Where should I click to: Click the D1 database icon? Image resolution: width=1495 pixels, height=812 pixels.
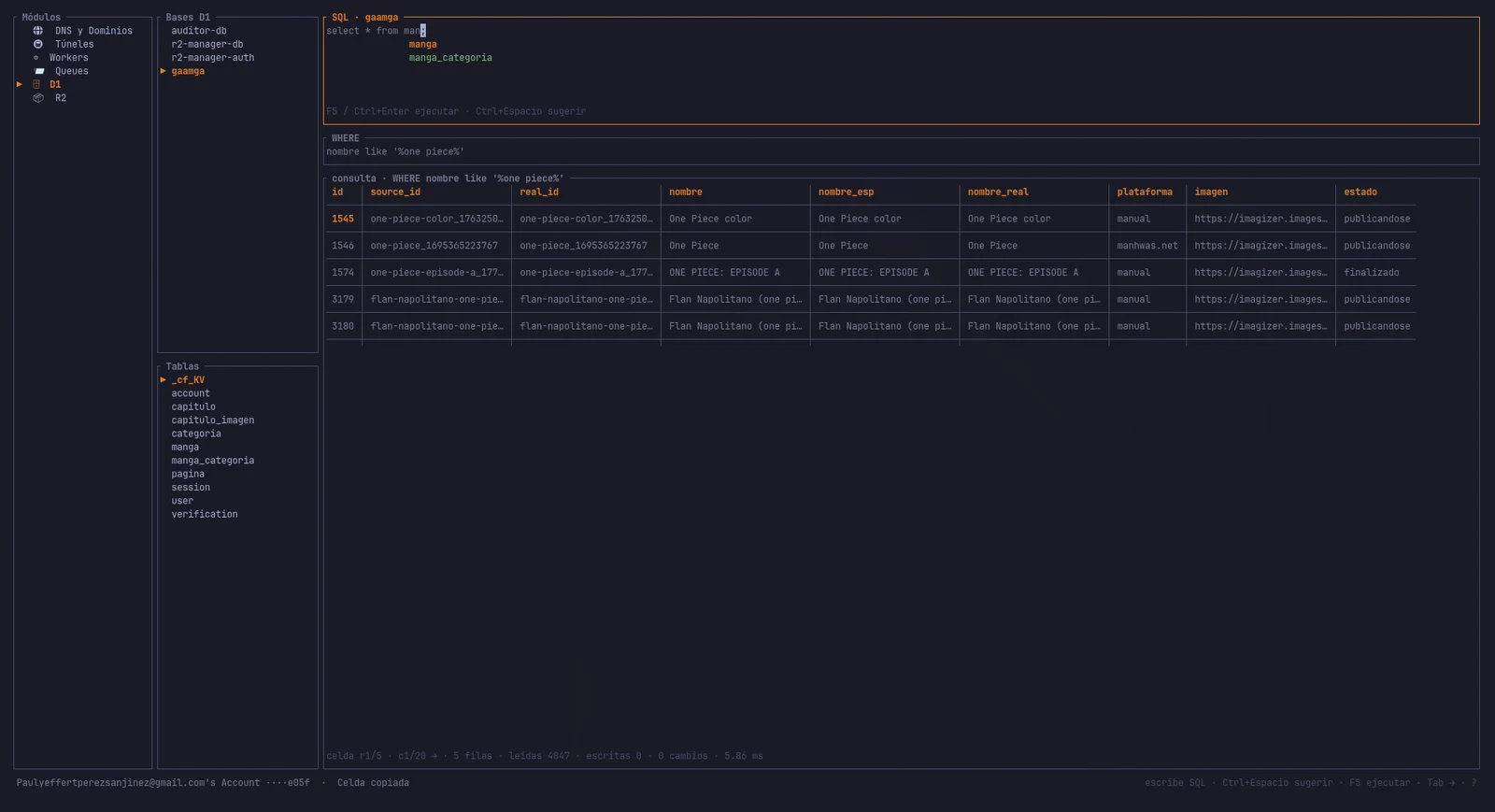[36, 84]
